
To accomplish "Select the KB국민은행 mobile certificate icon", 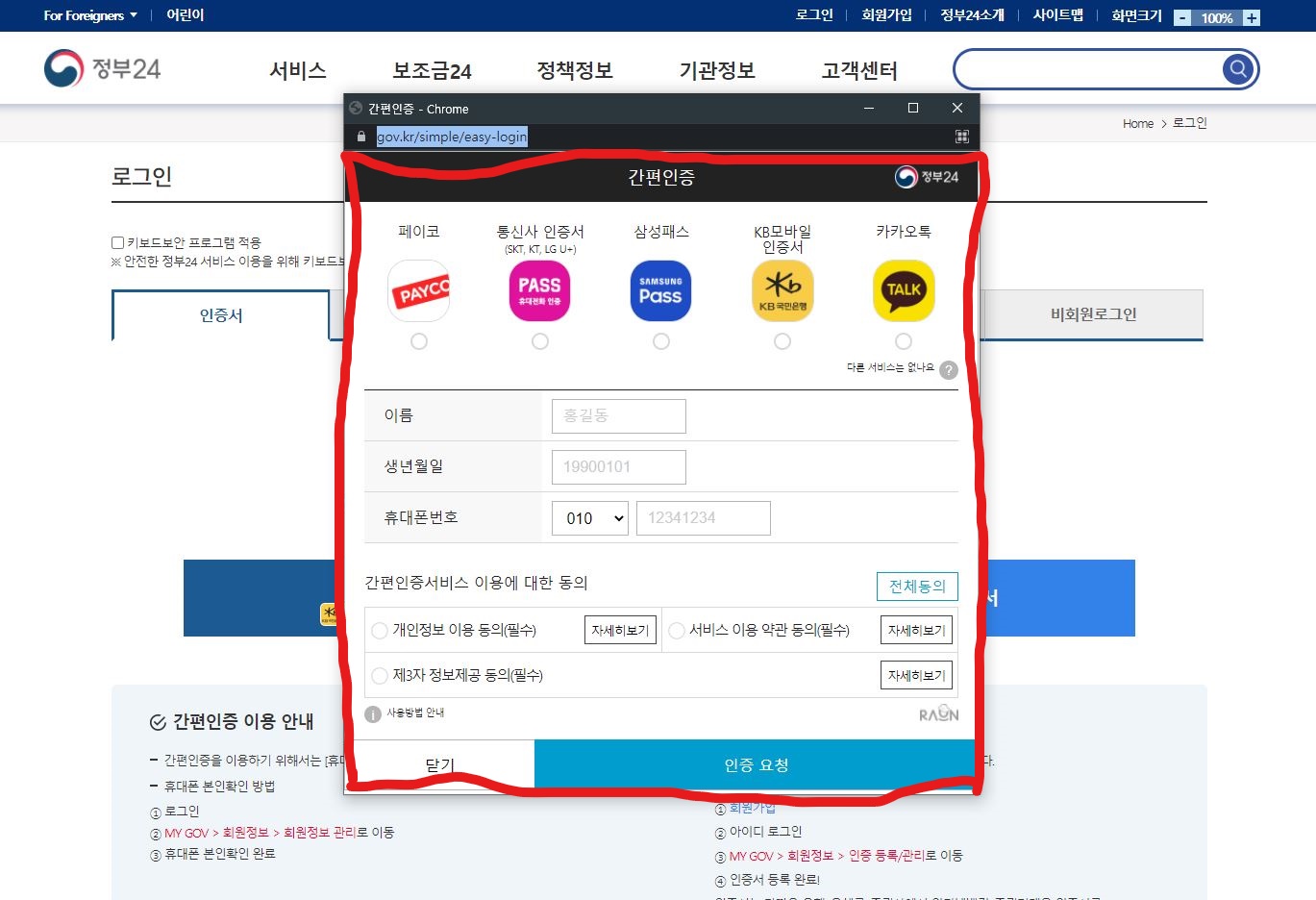I will [782, 290].
